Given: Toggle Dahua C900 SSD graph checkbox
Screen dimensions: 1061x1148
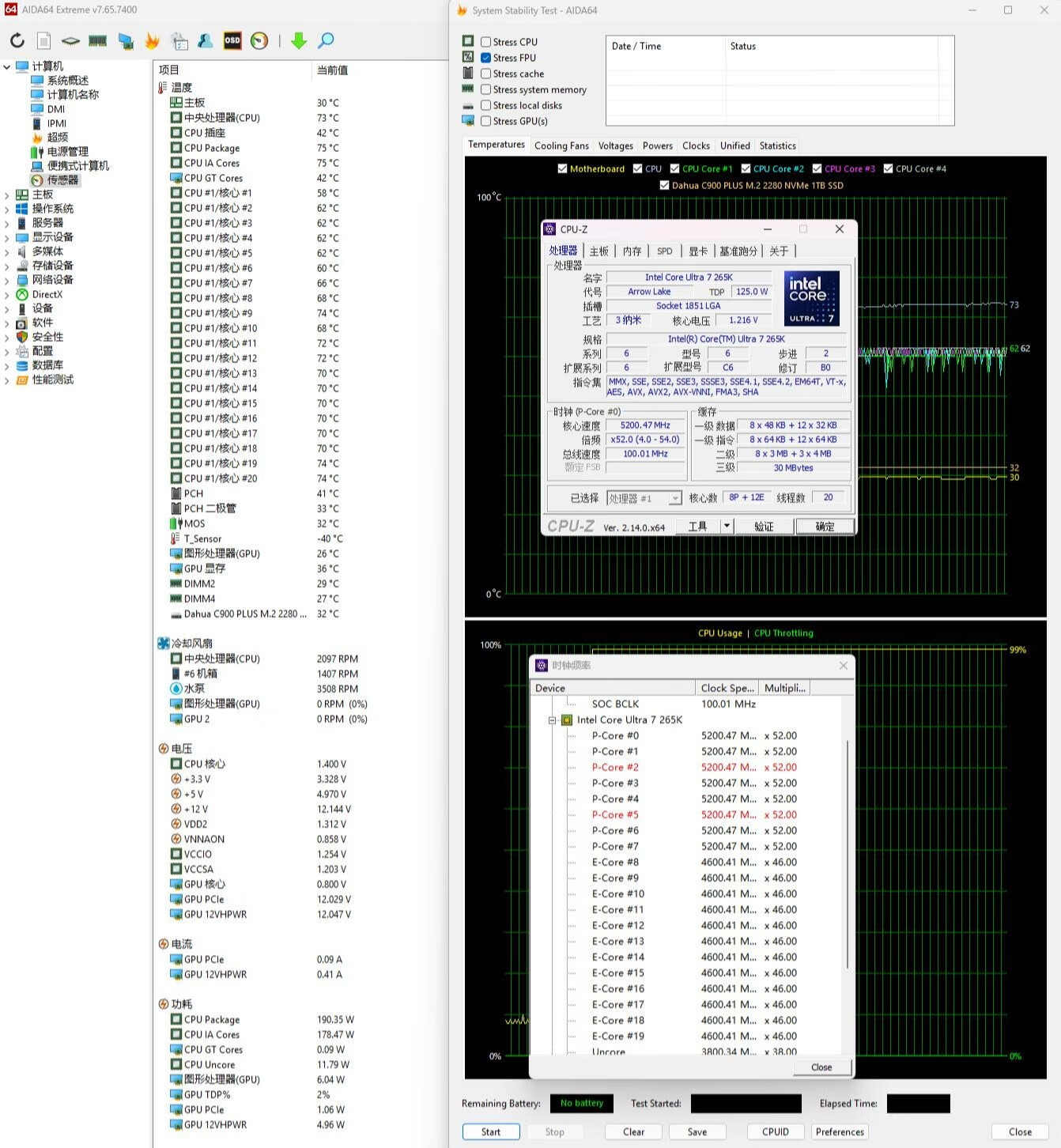Looking at the screenshot, I should pos(665,185).
